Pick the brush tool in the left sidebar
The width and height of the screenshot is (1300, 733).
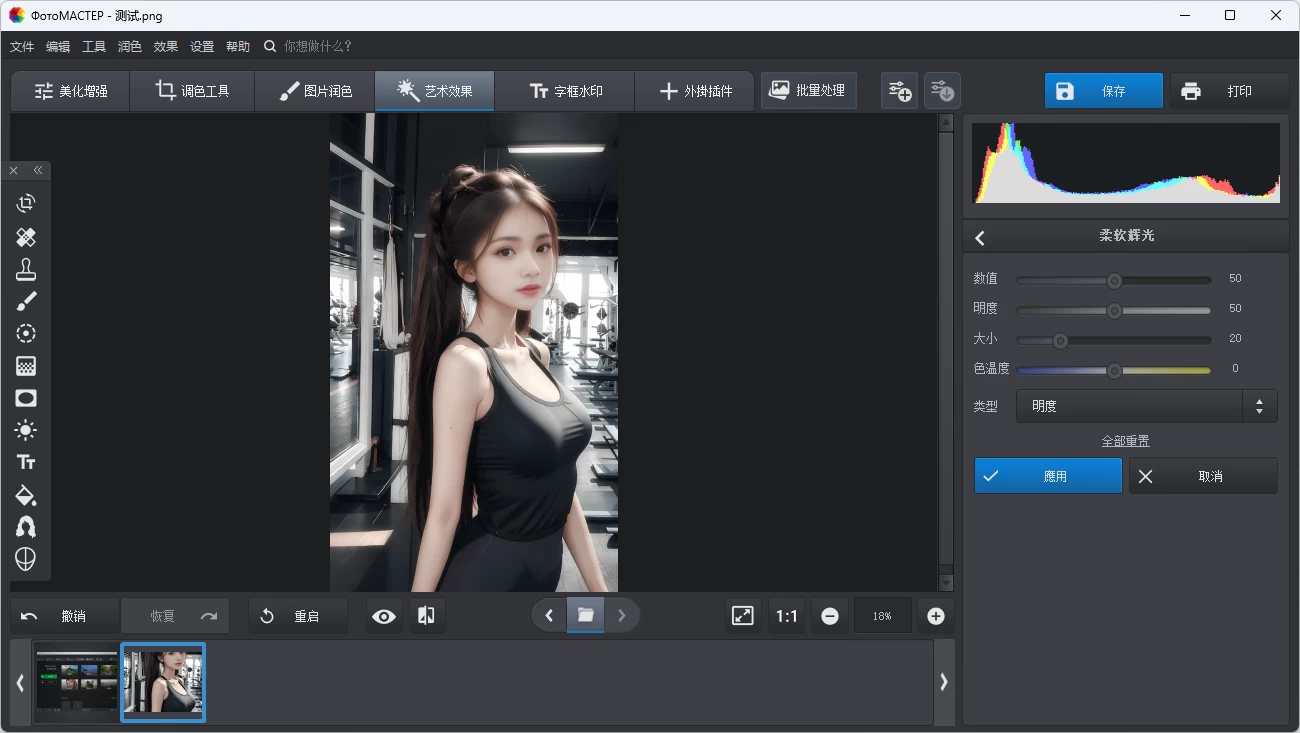pyautogui.click(x=26, y=301)
